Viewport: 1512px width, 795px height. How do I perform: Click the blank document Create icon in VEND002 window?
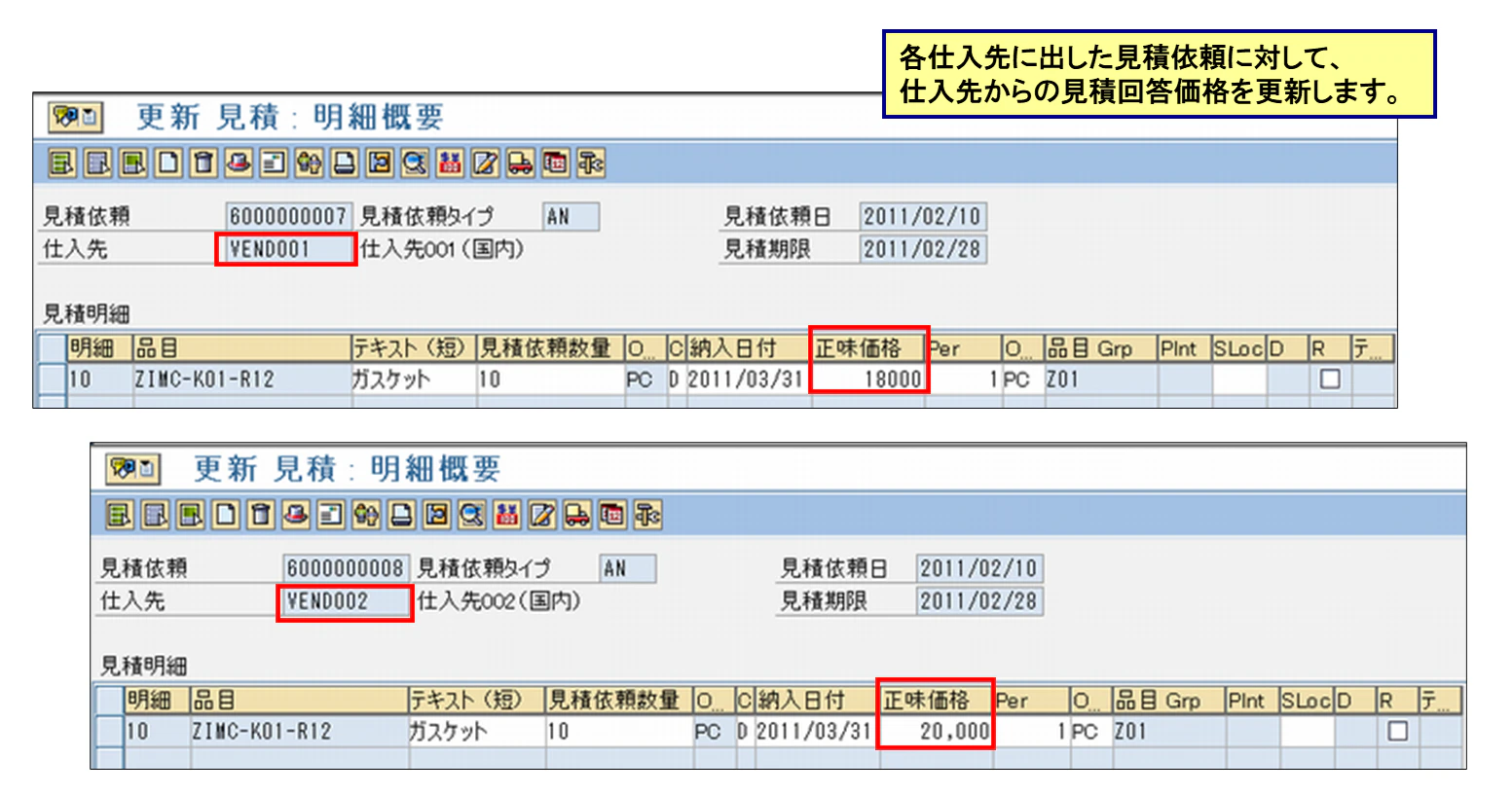pos(225,515)
